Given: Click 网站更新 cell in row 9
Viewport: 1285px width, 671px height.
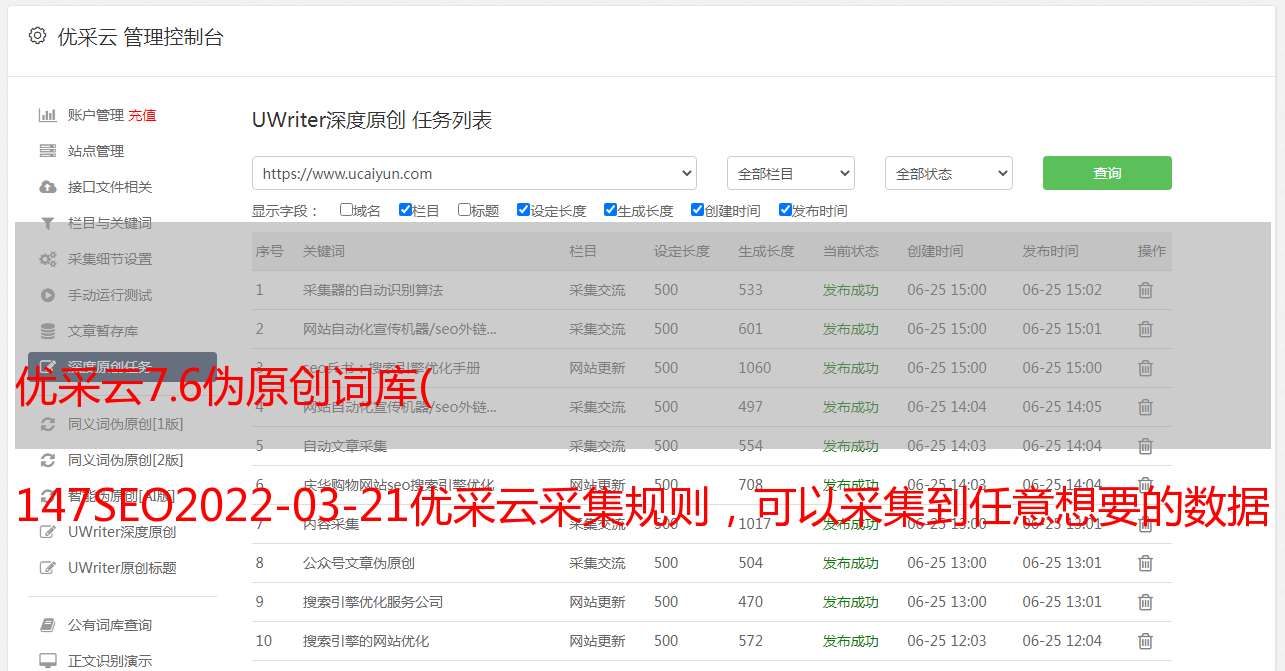Looking at the screenshot, I should click(597, 602).
